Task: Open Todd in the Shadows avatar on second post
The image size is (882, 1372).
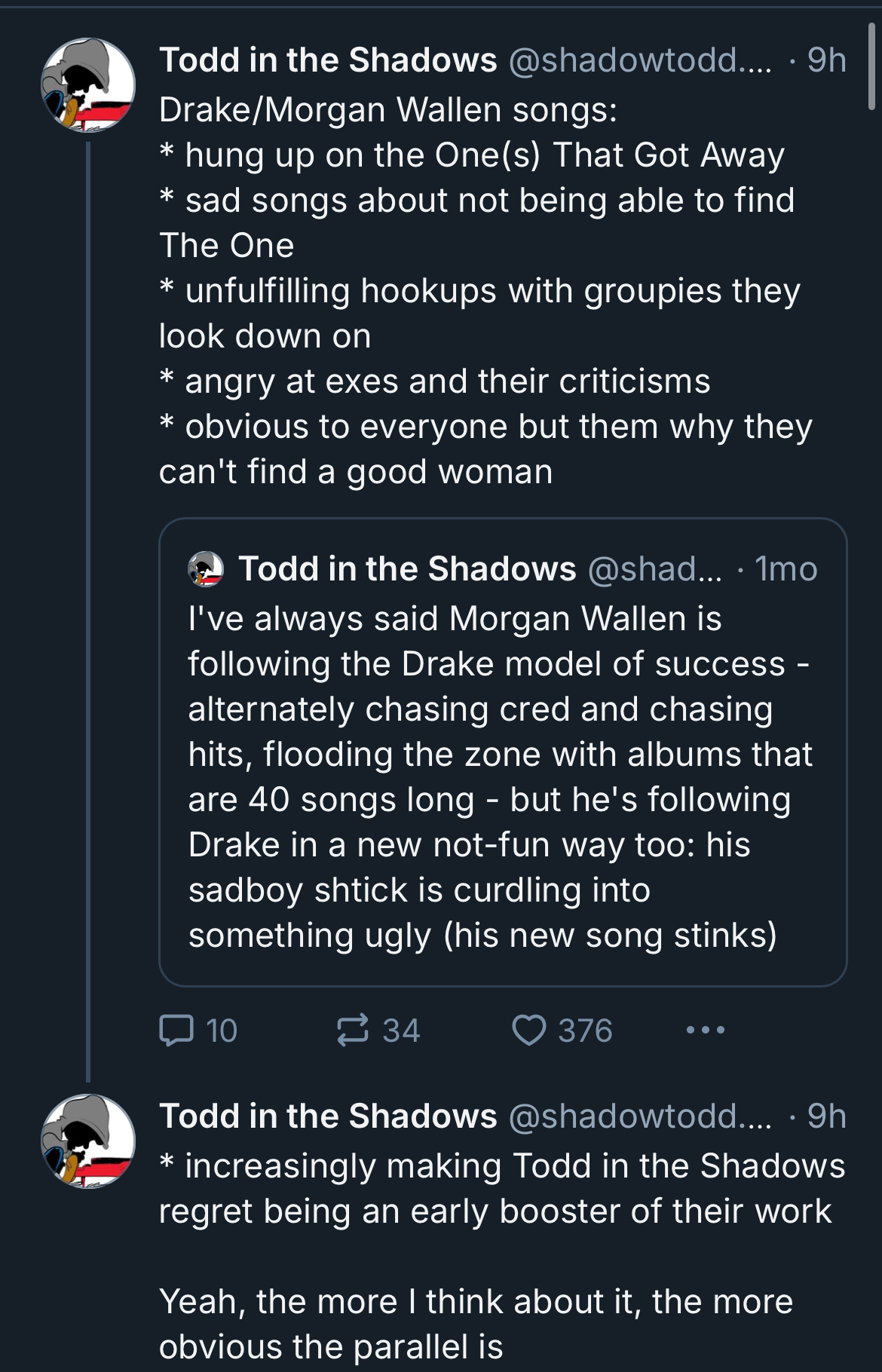Action: (x=88, y=1141)
